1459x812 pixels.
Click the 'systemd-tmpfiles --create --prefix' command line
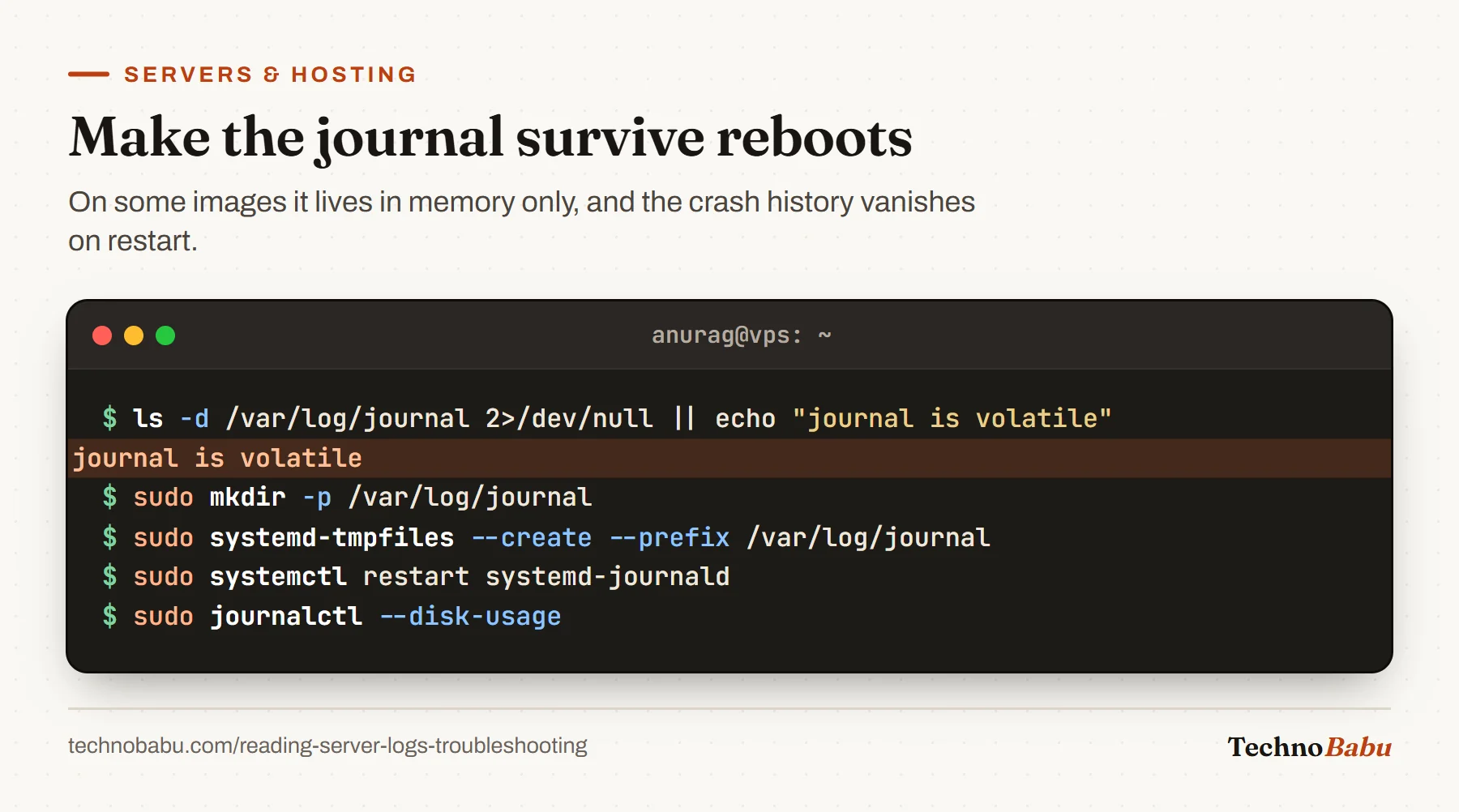tap(546, 537)
